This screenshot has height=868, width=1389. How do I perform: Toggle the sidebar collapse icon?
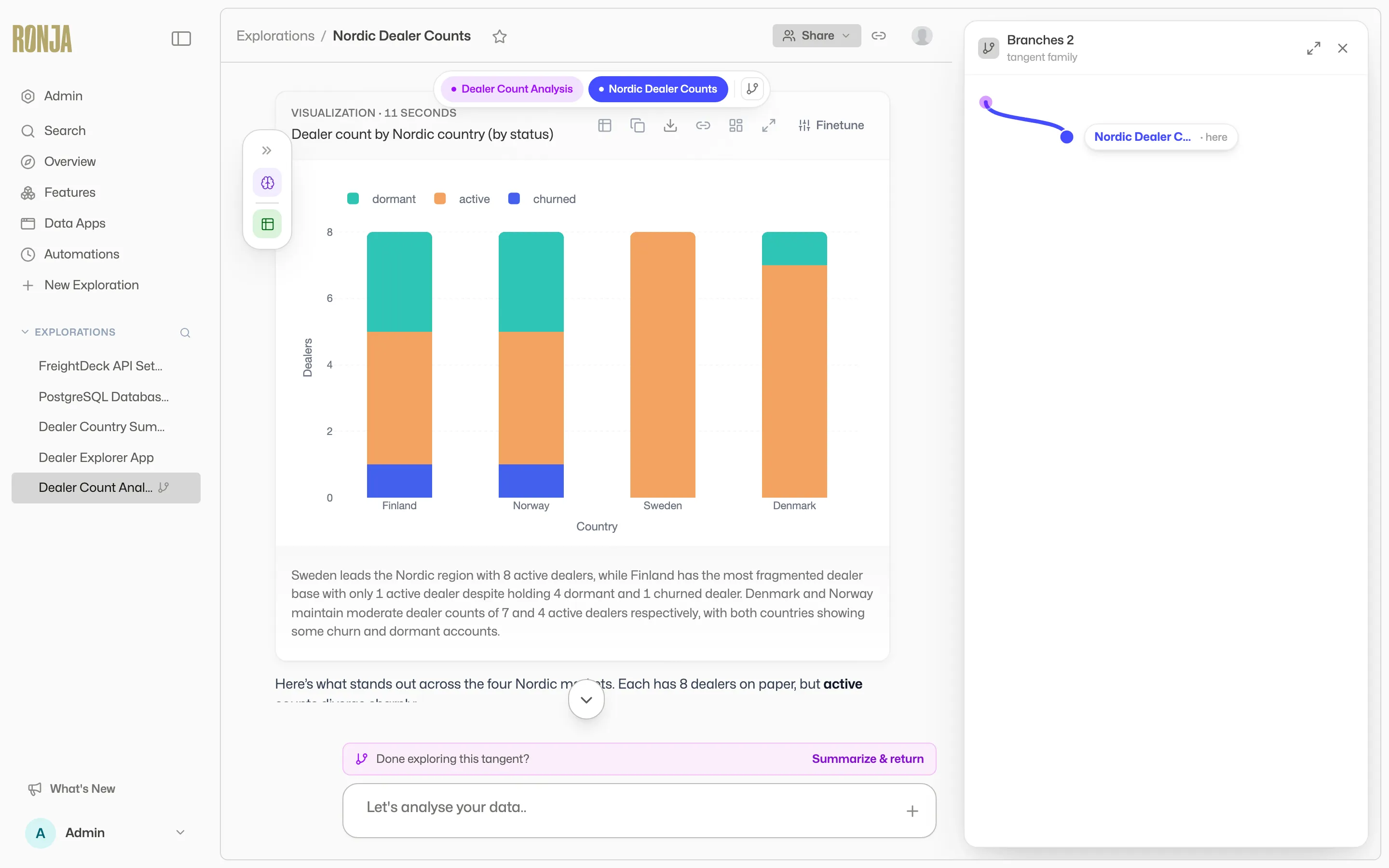click(x=181, y=39)
